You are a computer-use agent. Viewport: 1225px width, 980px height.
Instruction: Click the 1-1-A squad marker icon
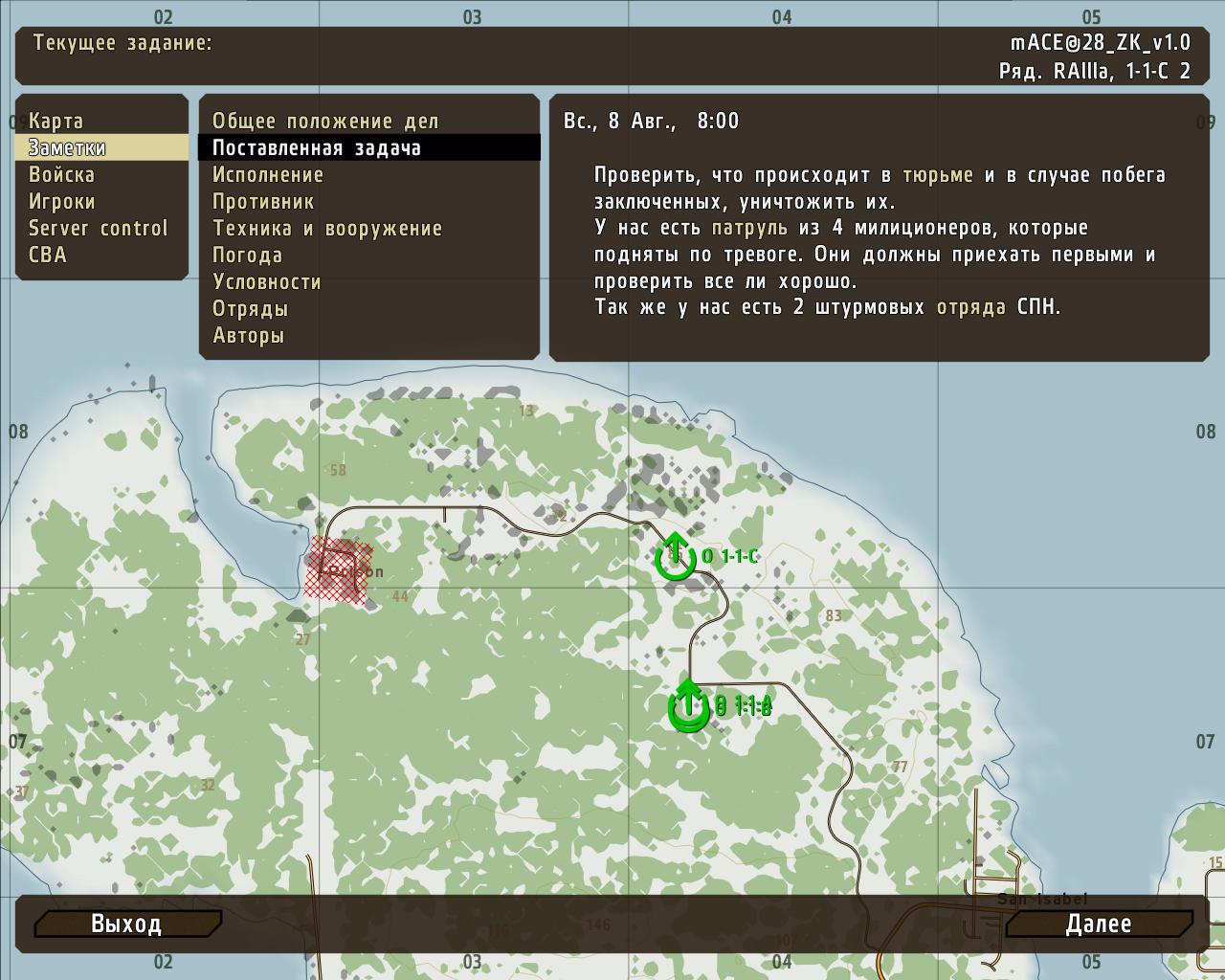[688, 706]
